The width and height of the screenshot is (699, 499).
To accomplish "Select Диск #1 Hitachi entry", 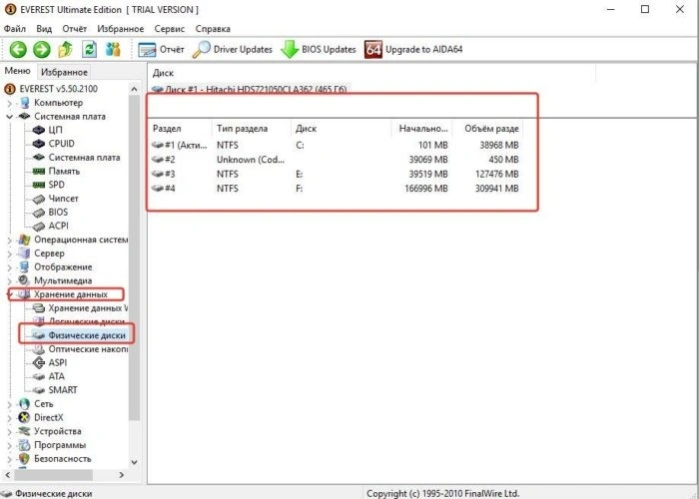I will point(249,89).
